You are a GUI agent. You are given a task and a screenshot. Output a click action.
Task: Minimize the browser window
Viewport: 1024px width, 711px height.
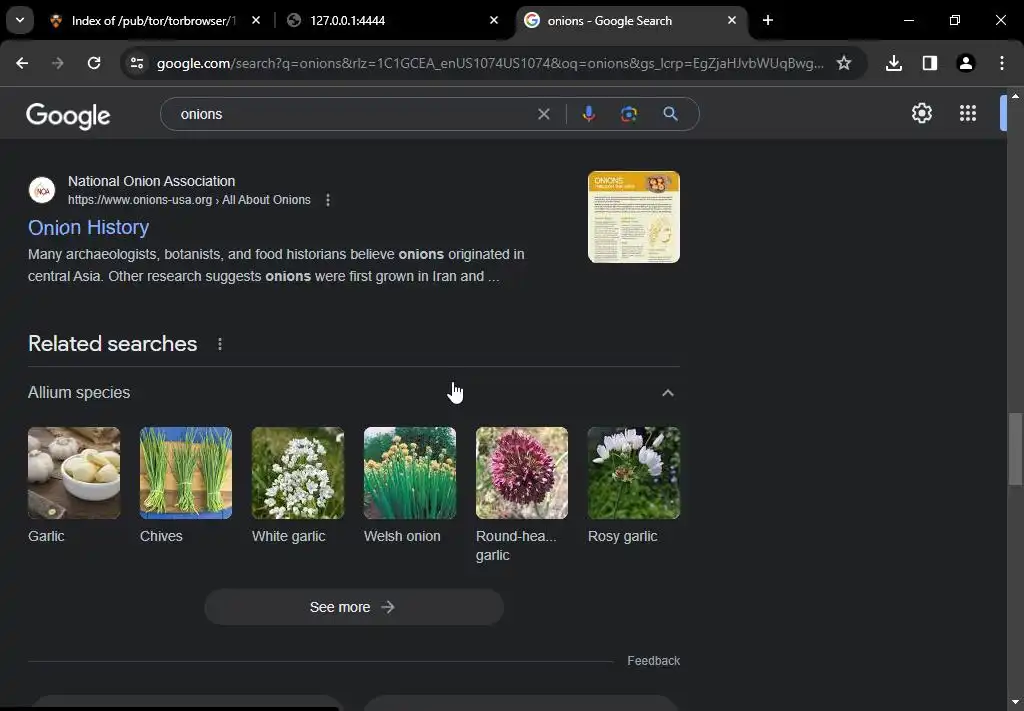click(908, 20)
